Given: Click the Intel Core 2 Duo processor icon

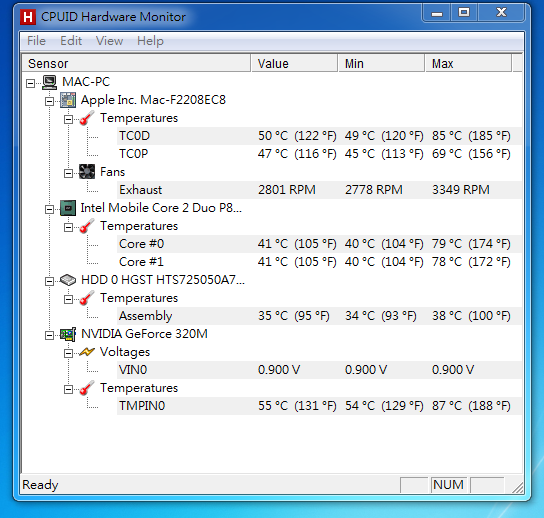Looking at the screenshot, I should [x=68, y=208].
